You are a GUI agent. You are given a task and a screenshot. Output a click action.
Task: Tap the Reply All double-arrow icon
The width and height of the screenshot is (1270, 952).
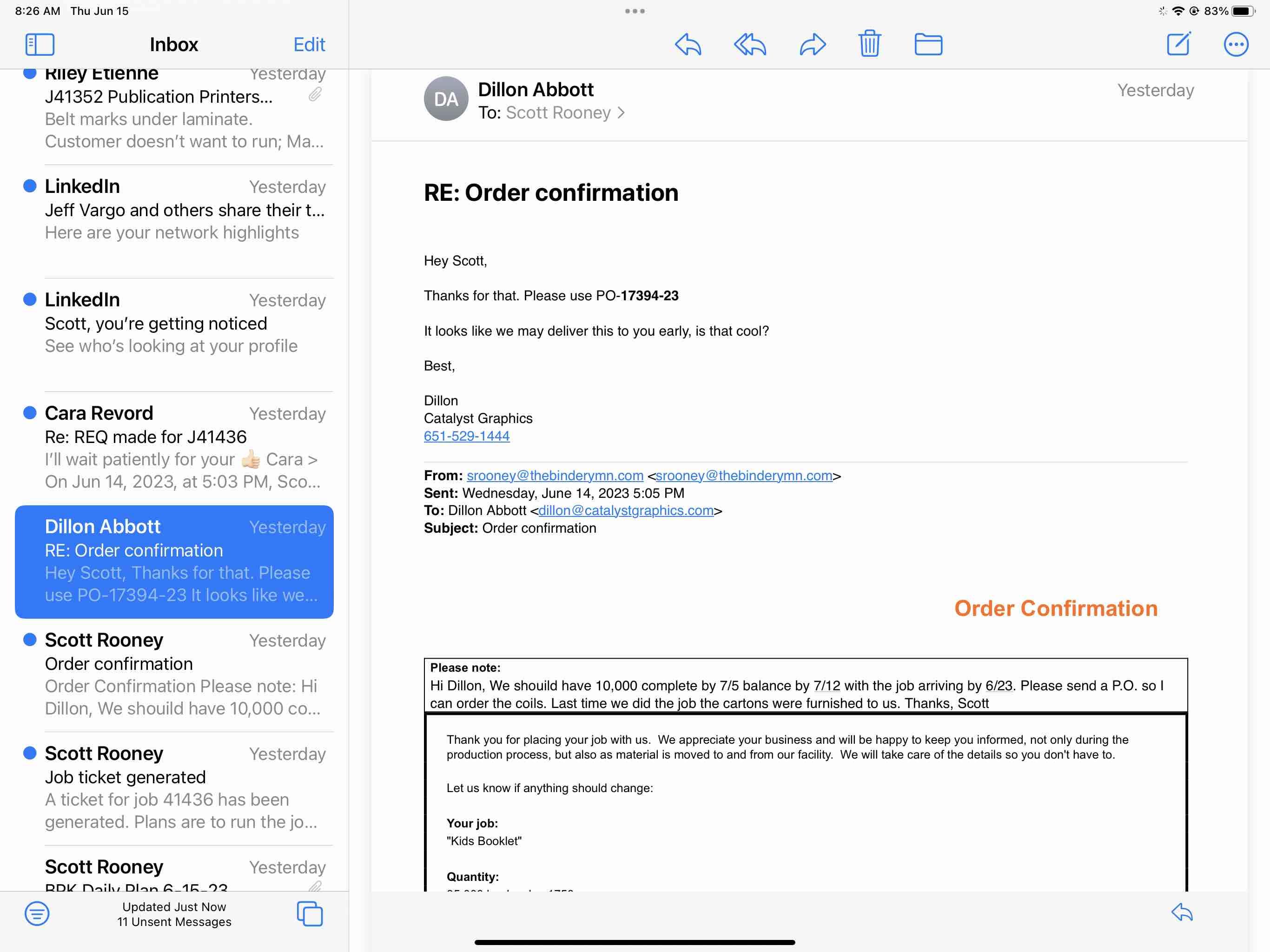[x=750, y=44]
